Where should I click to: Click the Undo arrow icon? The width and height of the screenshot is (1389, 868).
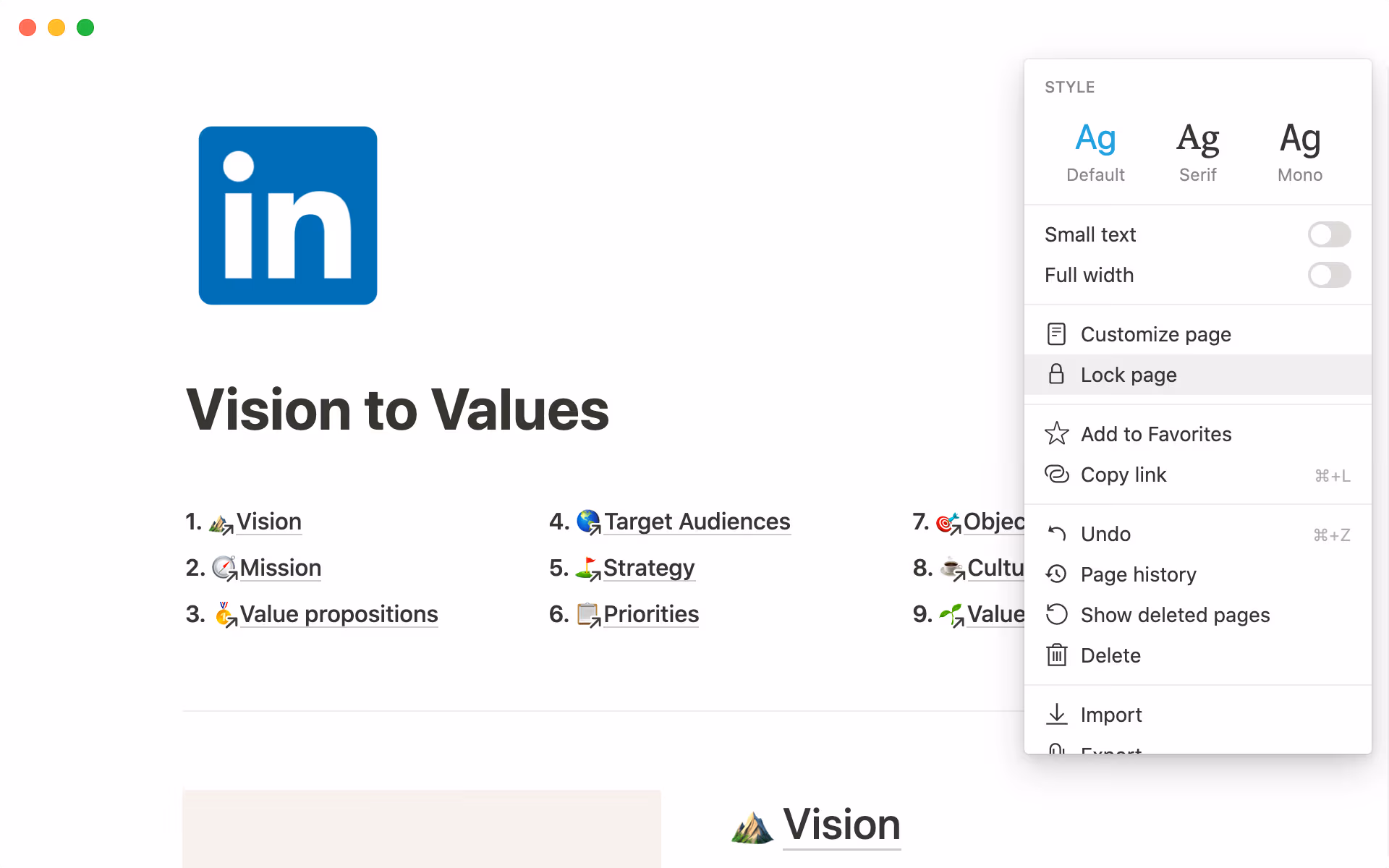pos(1056,534)
